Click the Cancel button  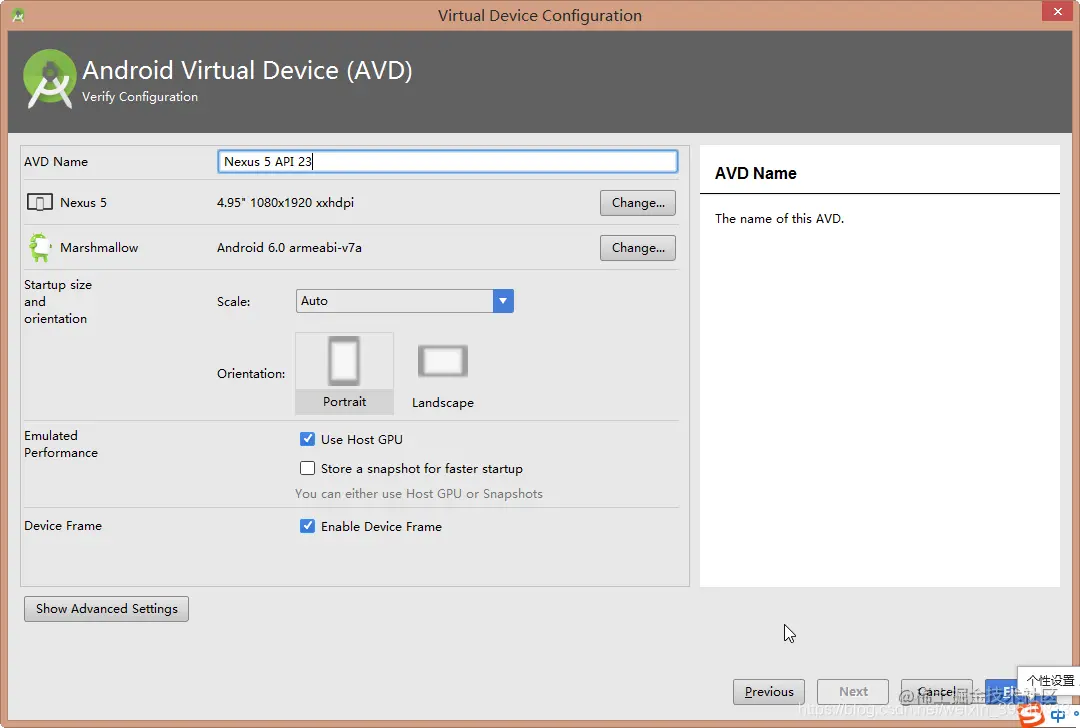[937, 691]
